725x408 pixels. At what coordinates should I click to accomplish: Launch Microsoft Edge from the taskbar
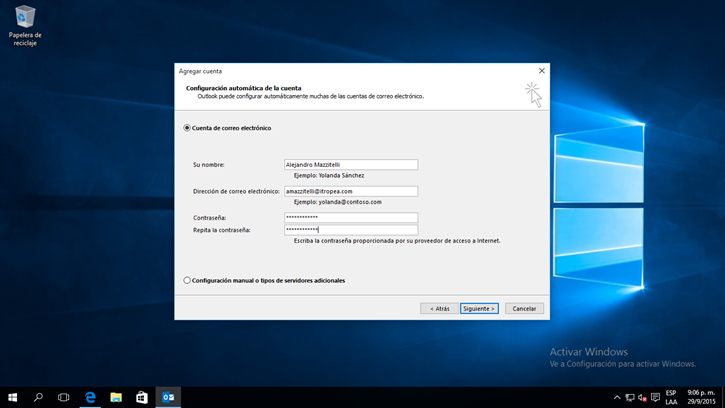[90, 397]
